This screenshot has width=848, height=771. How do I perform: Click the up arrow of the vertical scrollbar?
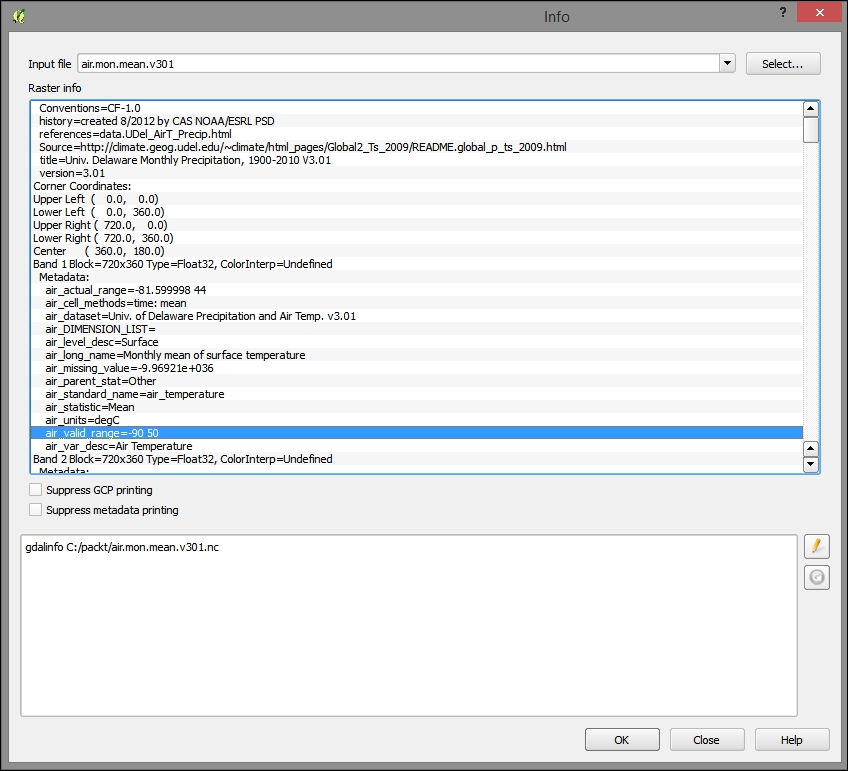811,108
